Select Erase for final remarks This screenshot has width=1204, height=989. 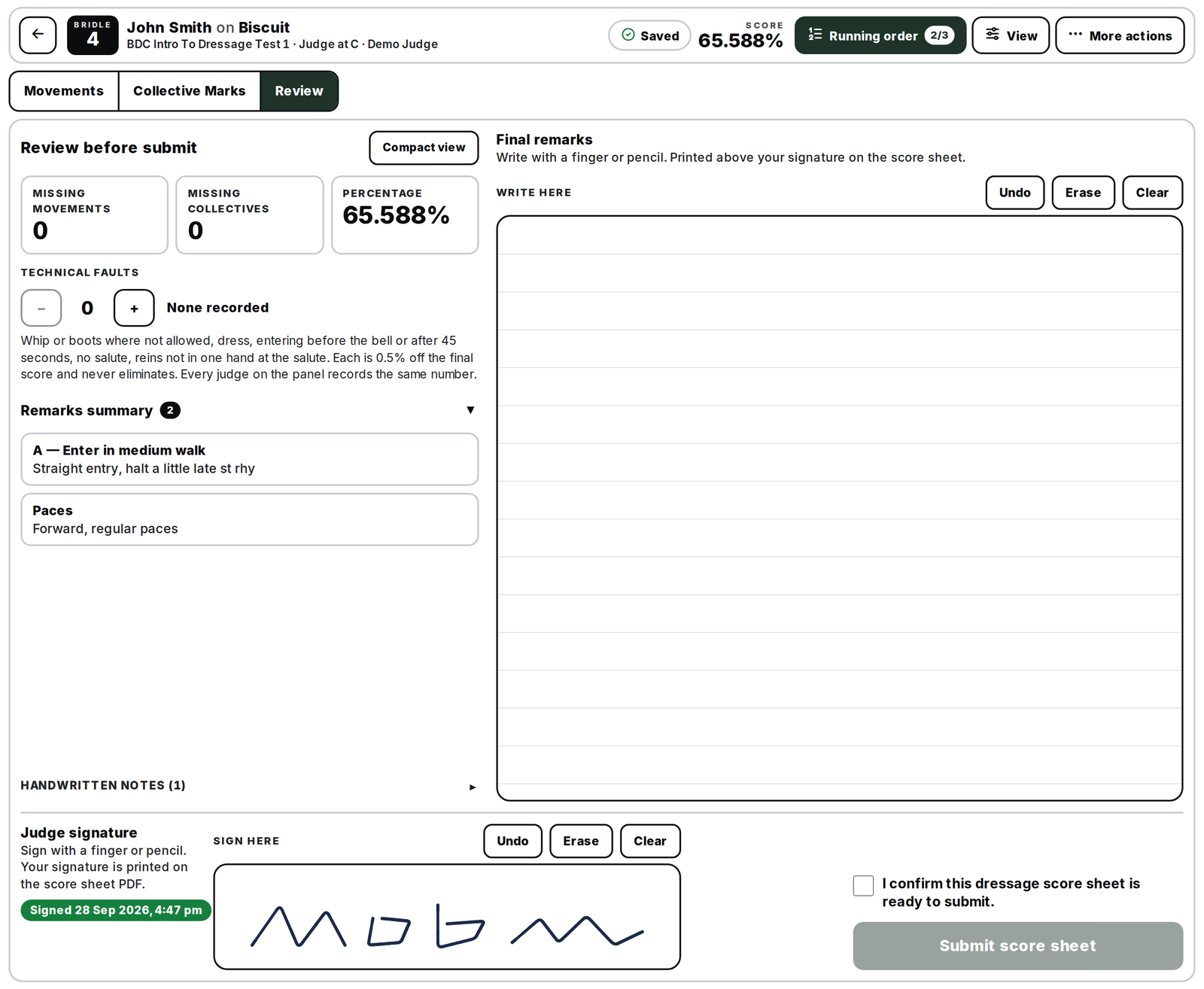[x=1083, y=193]
